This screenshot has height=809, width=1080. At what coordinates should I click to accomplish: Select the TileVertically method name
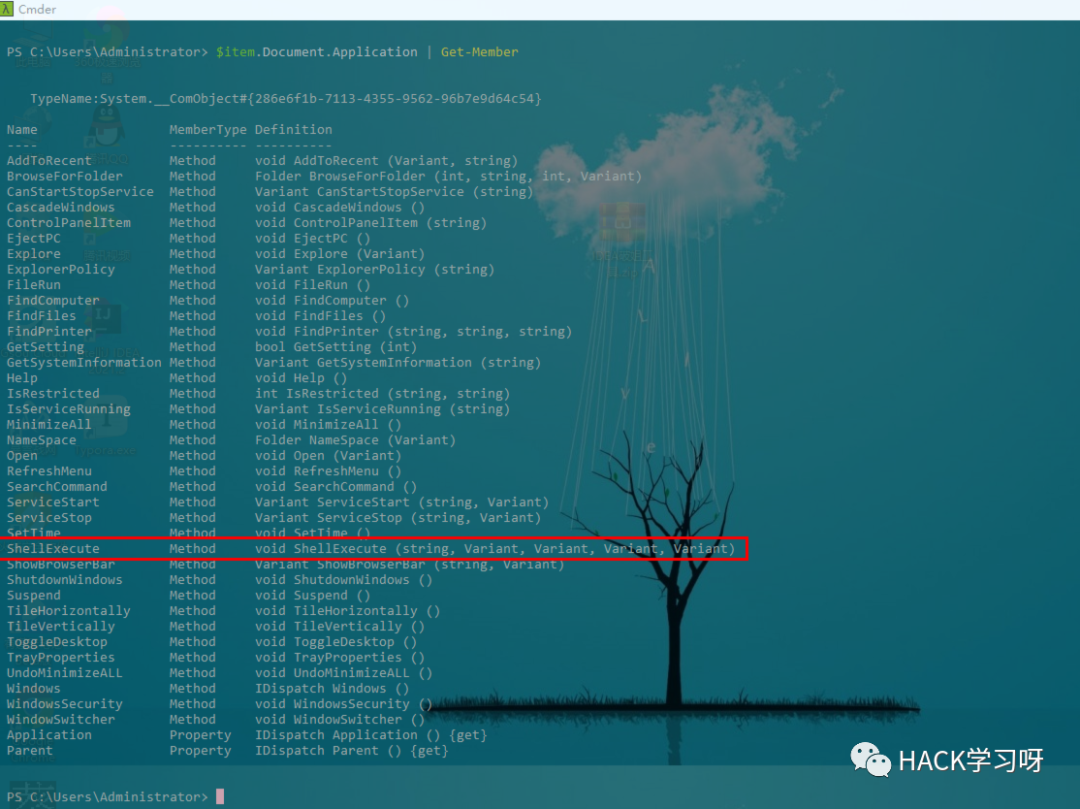61,627
